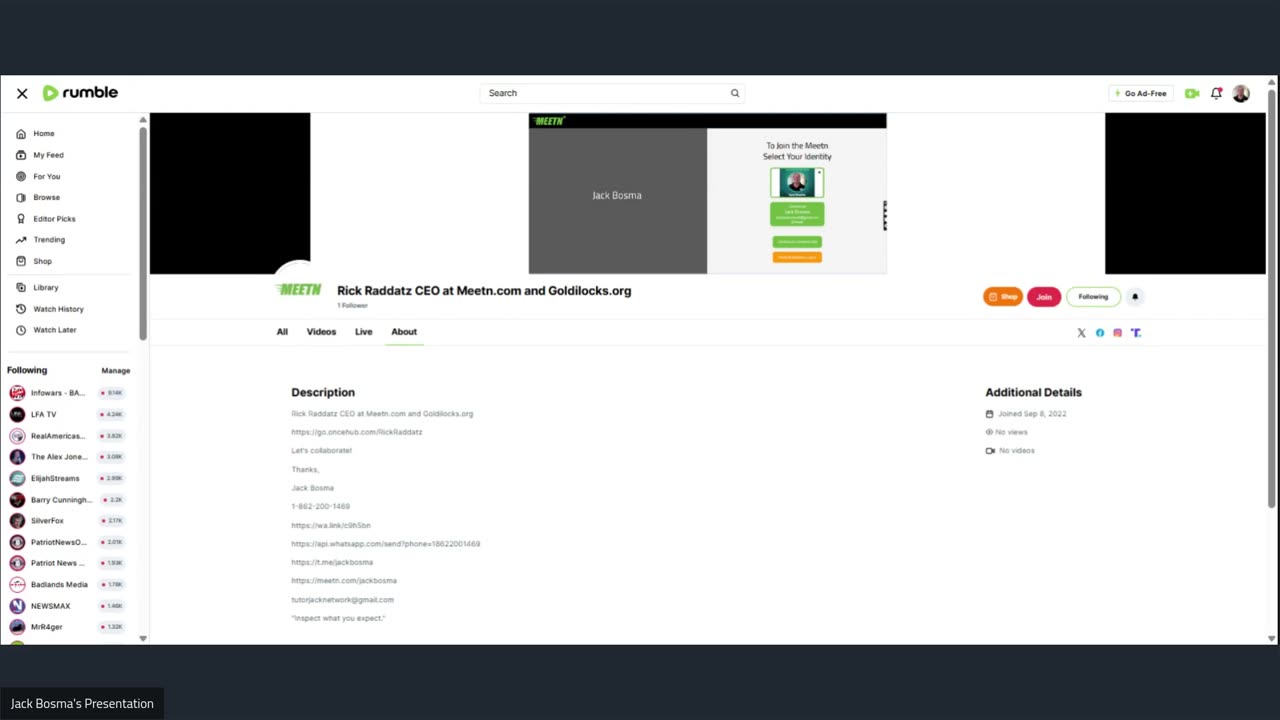1280x720 pixels.
Task: Open the channel's Facebook social link
Action: tap(1100, 333)
